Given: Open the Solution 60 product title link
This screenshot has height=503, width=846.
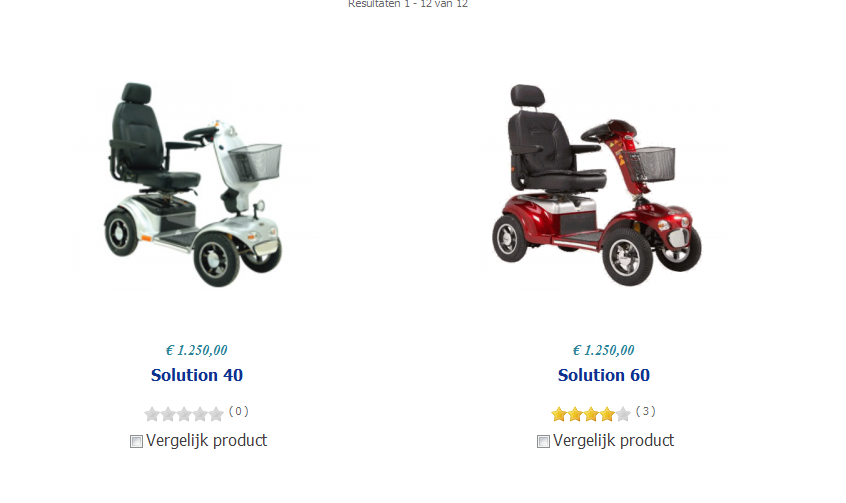Looking at the screenshot, I should point(604,375).
